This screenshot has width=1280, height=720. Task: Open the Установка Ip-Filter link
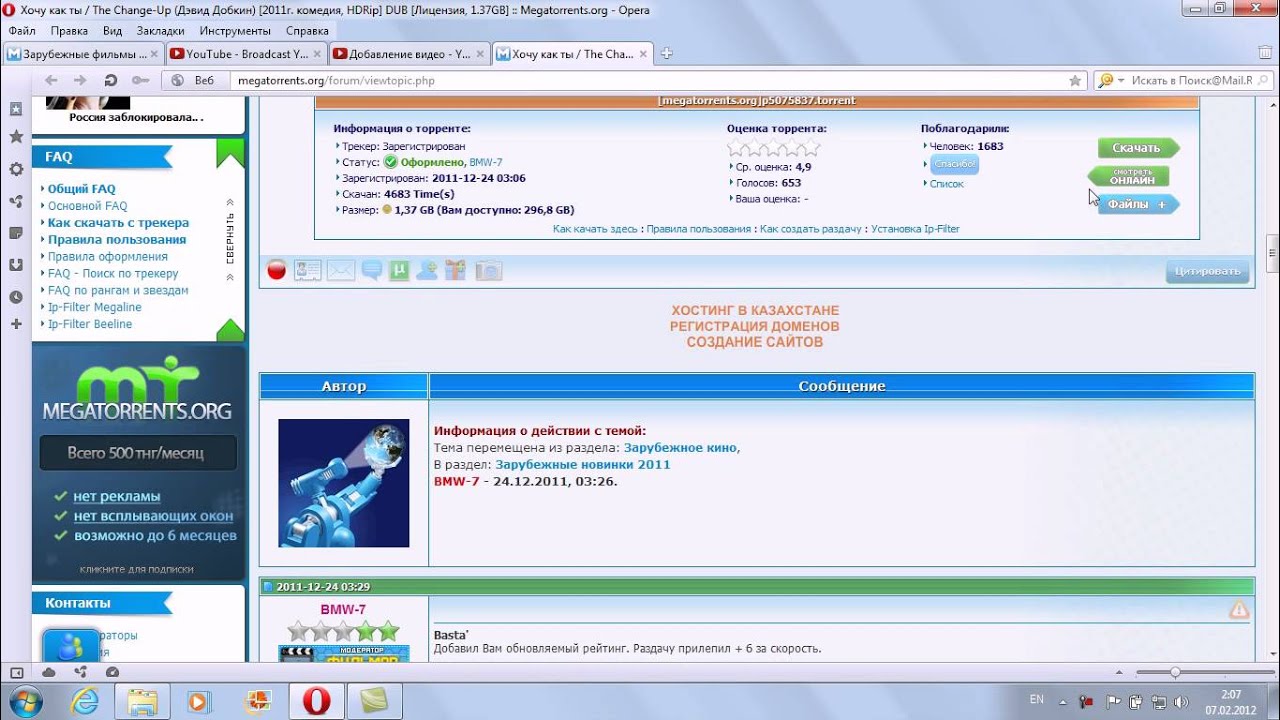(x=915, y=229)
